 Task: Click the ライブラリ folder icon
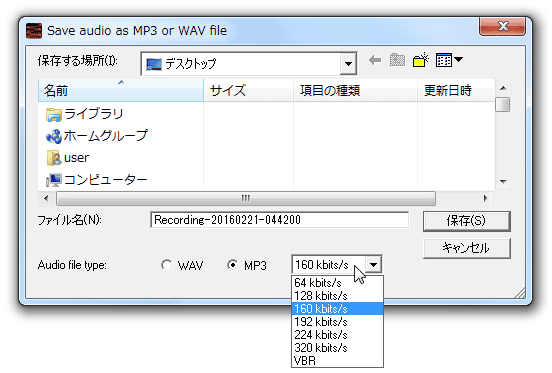point(54,115)
